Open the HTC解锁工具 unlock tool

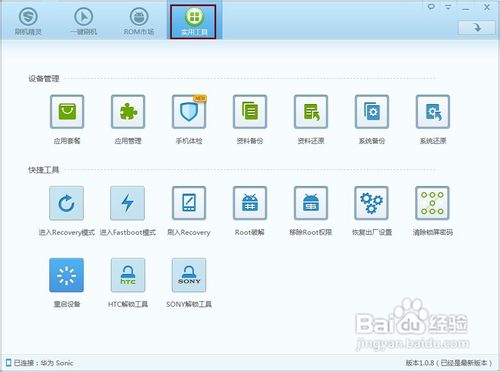click(x=128, y=275)
